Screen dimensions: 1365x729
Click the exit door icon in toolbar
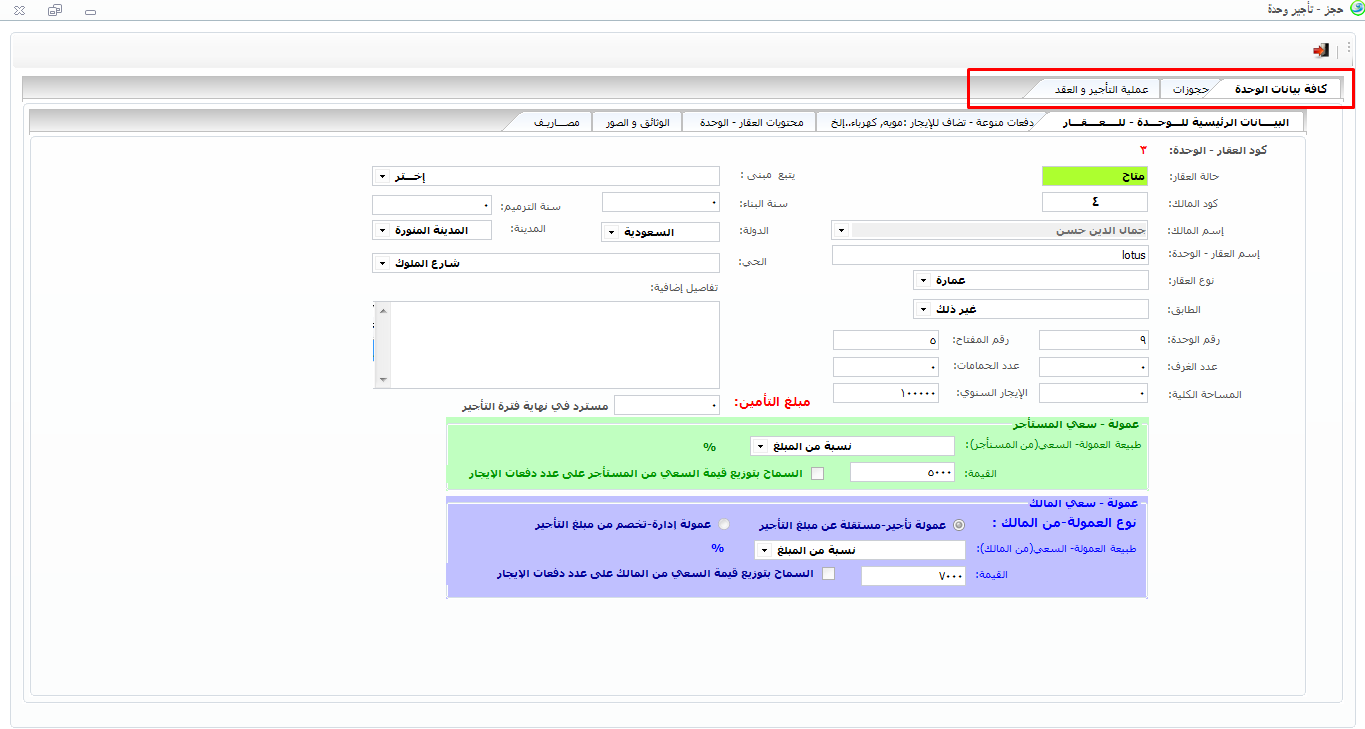click(1321, 50)
